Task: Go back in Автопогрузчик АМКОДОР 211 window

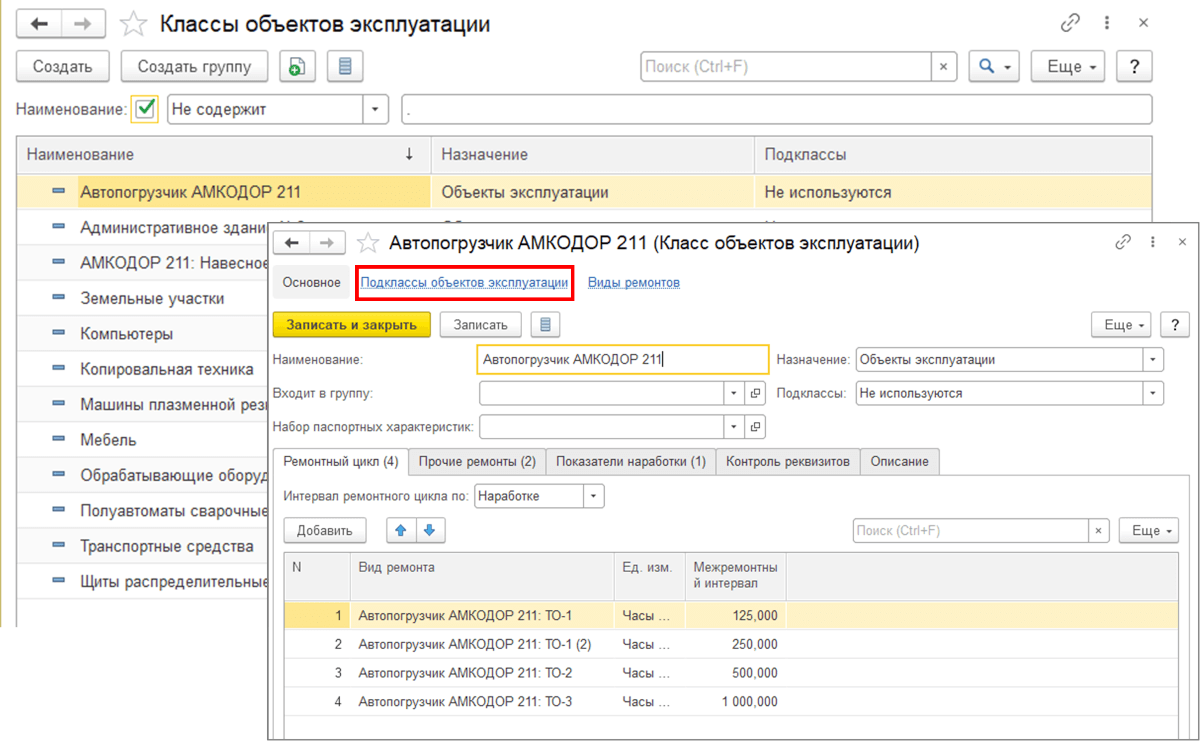Action: (291, 242)
